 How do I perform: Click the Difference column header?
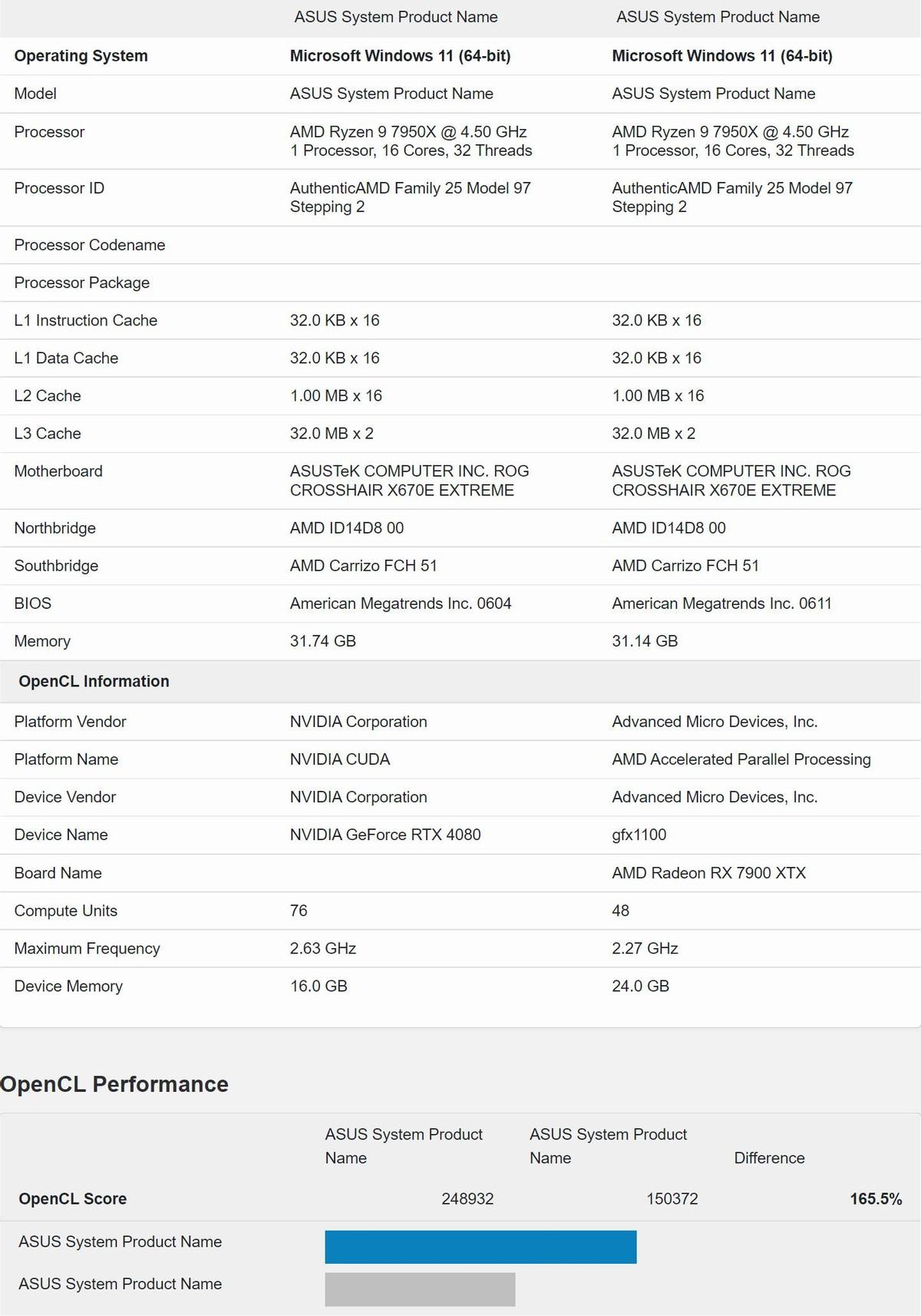(769, 1158)
